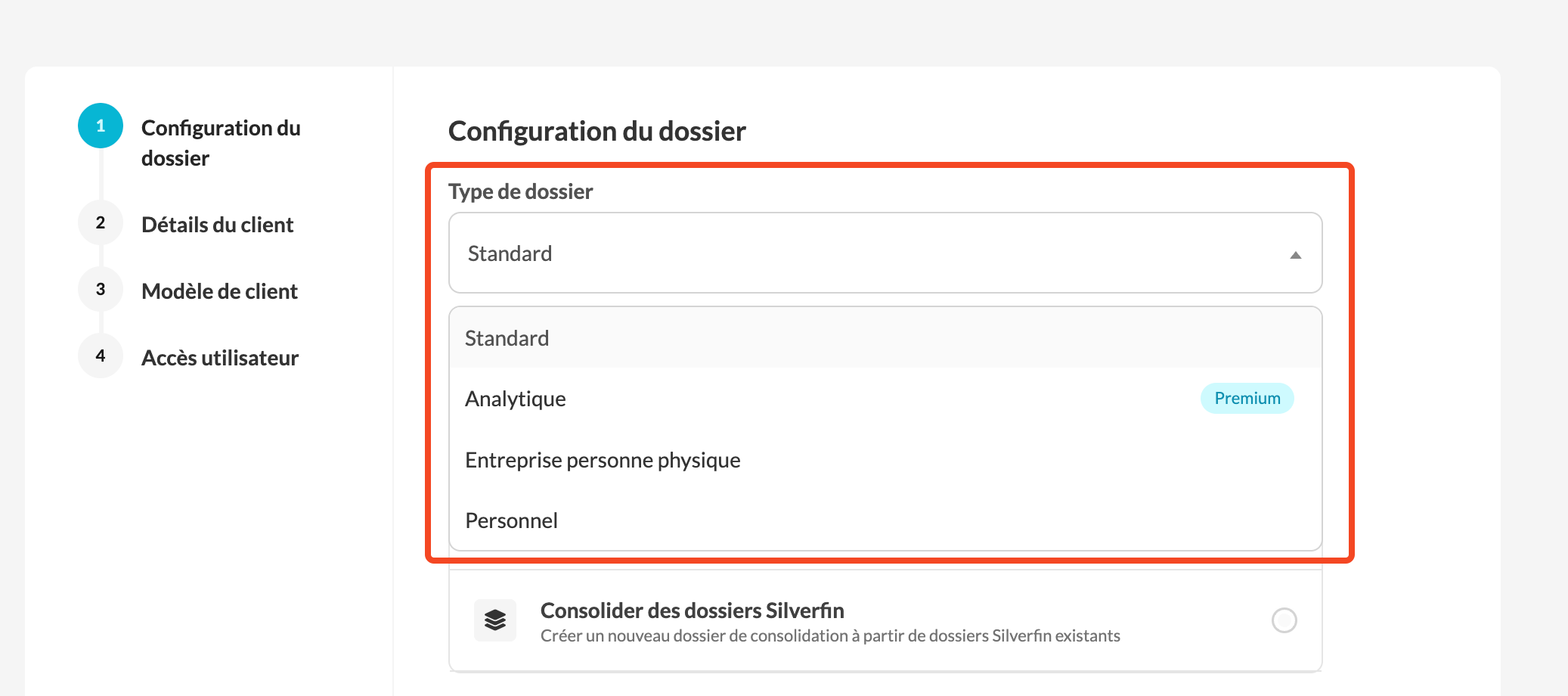Go to Accès utilisateur step
Screen dimensions: 1568x696
[220, 358]
